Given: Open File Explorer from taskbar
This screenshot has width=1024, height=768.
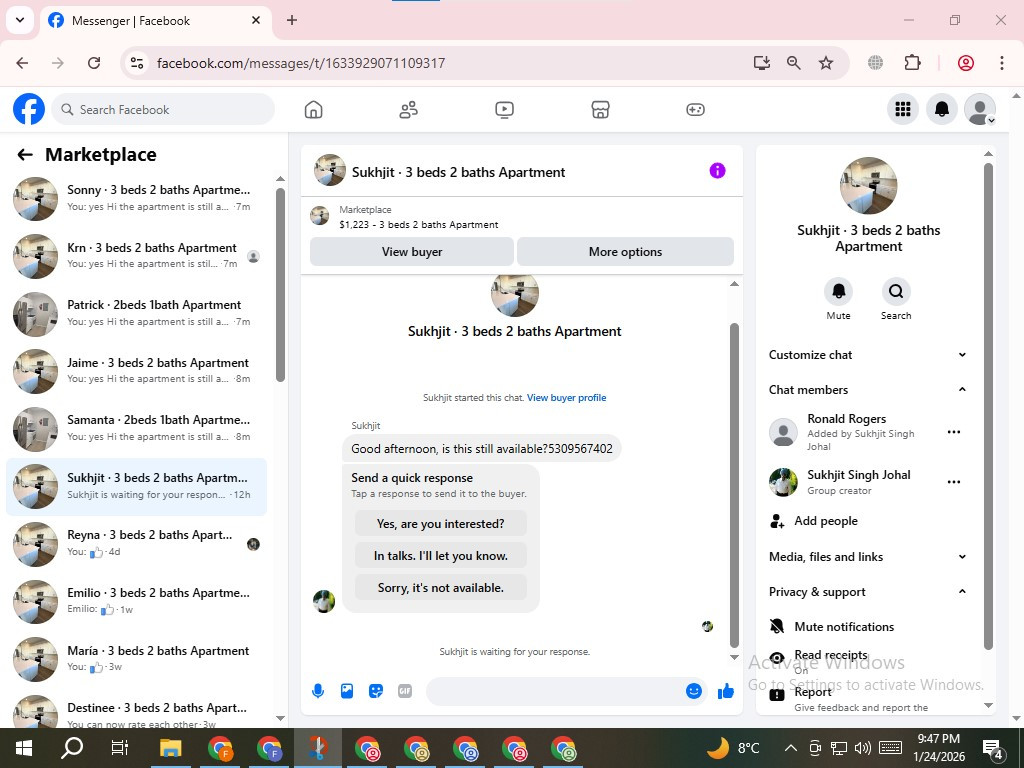Looking at the screenshot, I should click(x=171, y=748).
